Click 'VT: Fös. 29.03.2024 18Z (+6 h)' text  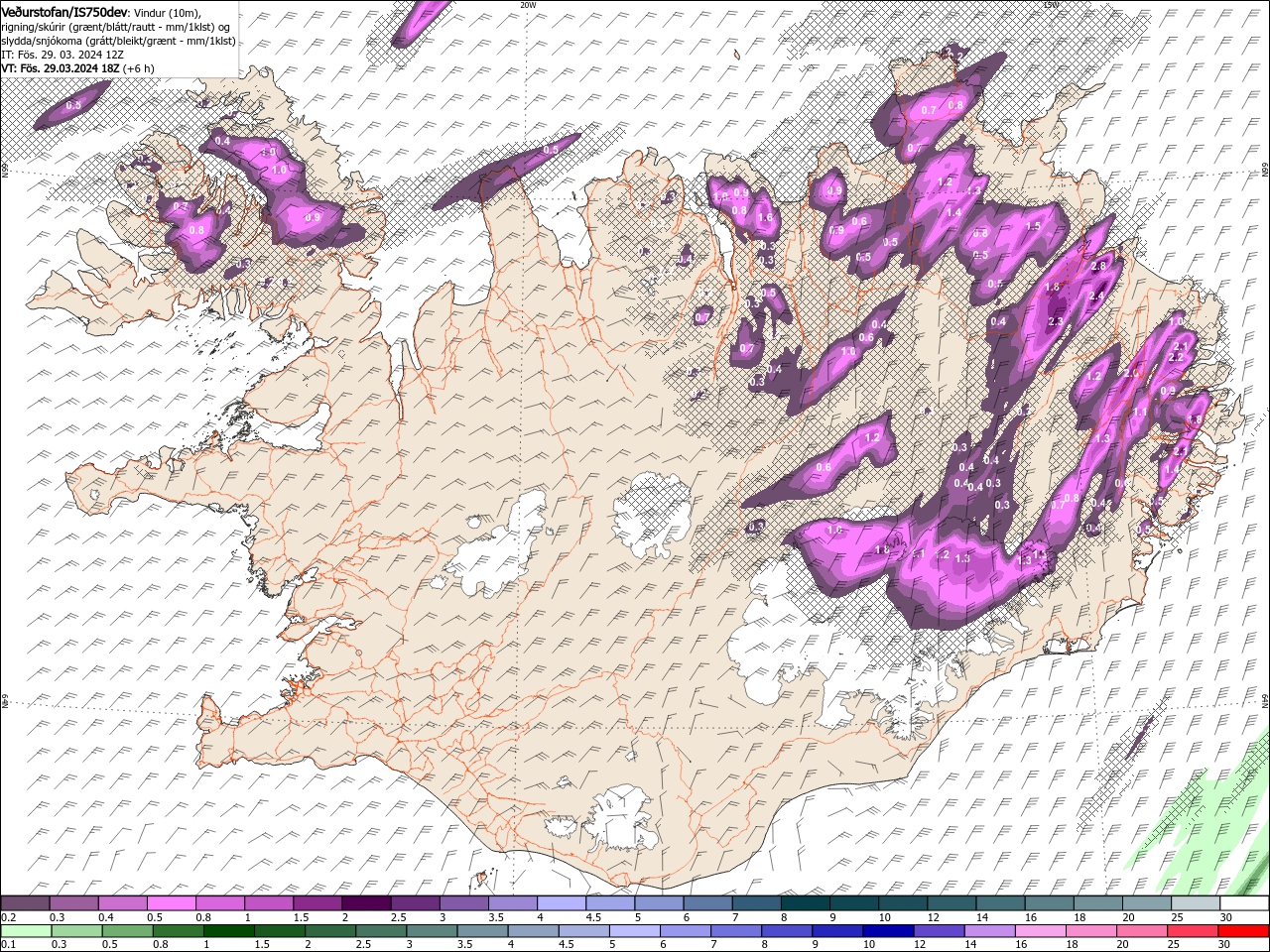pos(77,68)
